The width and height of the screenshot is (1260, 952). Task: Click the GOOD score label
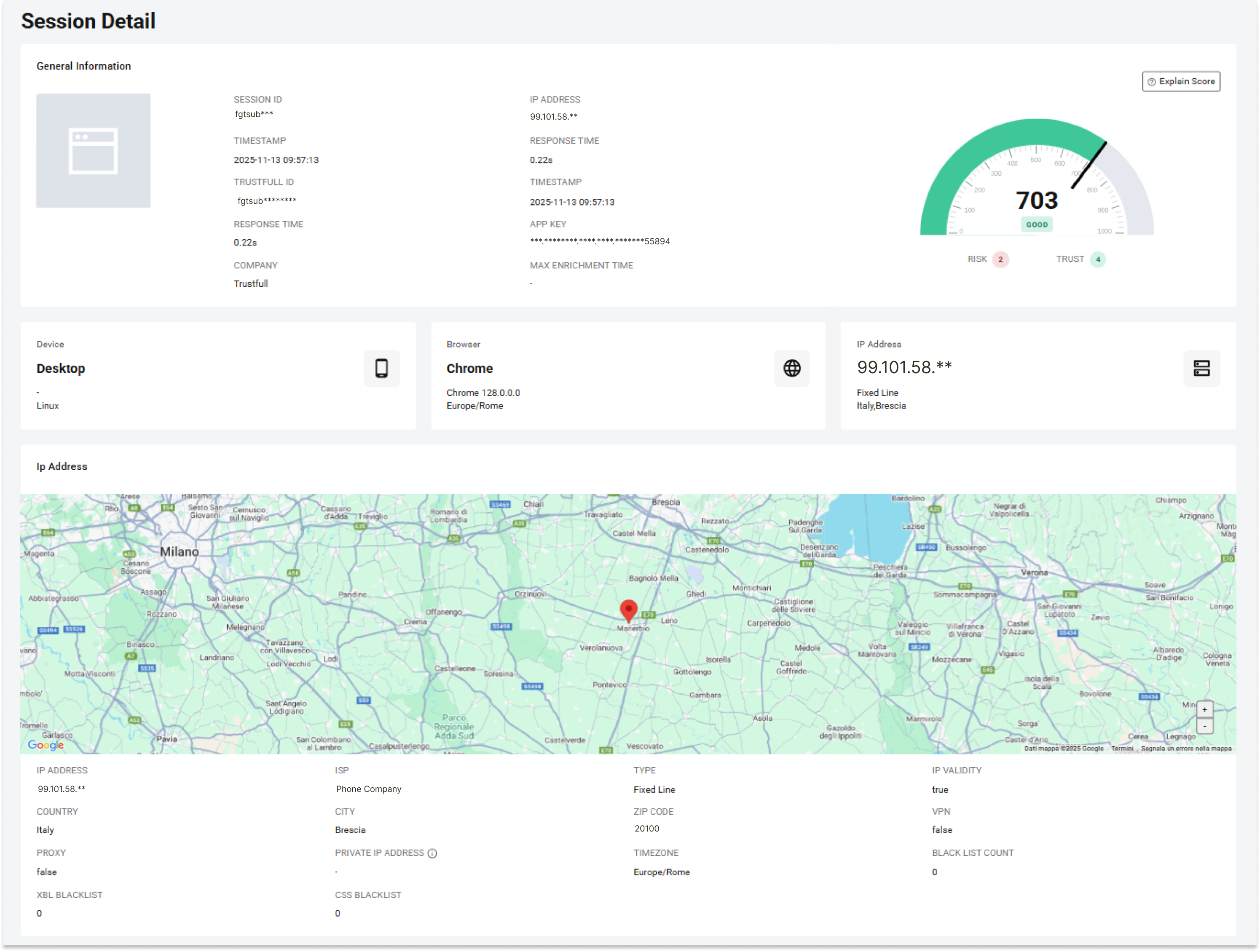pyautogui.click(x=1036, y=225)
